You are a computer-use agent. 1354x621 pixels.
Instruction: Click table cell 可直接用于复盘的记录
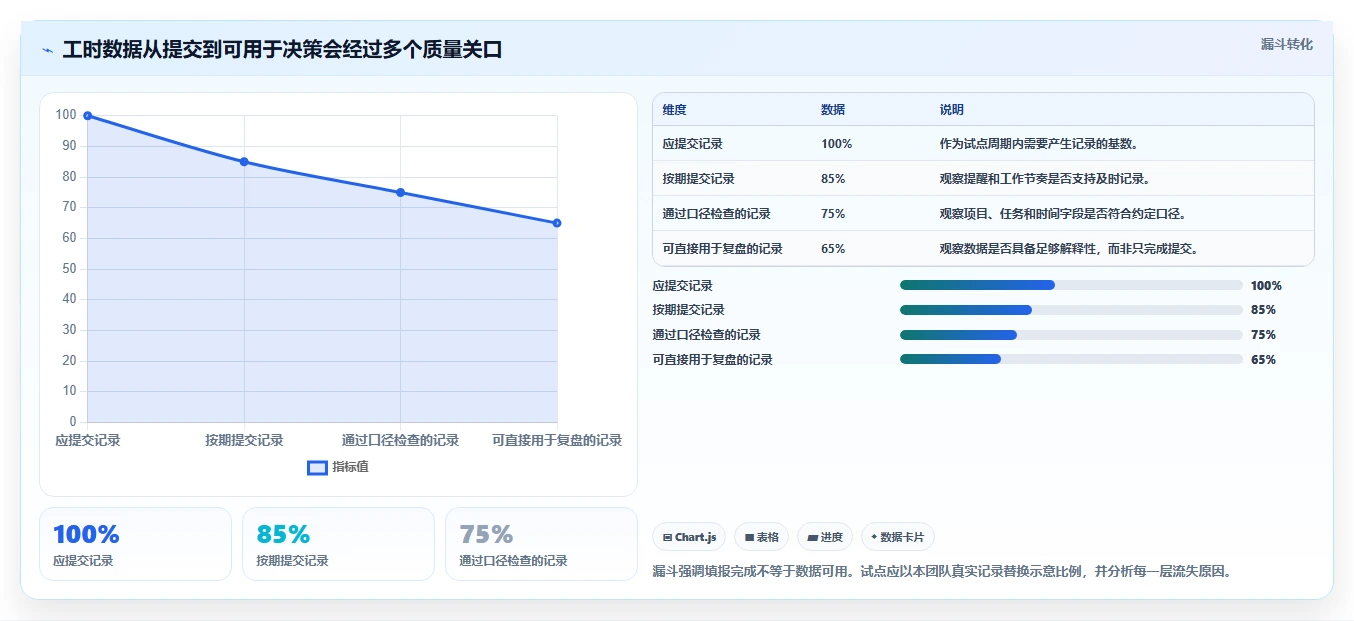pyautogui.click(x=722, y=249)
